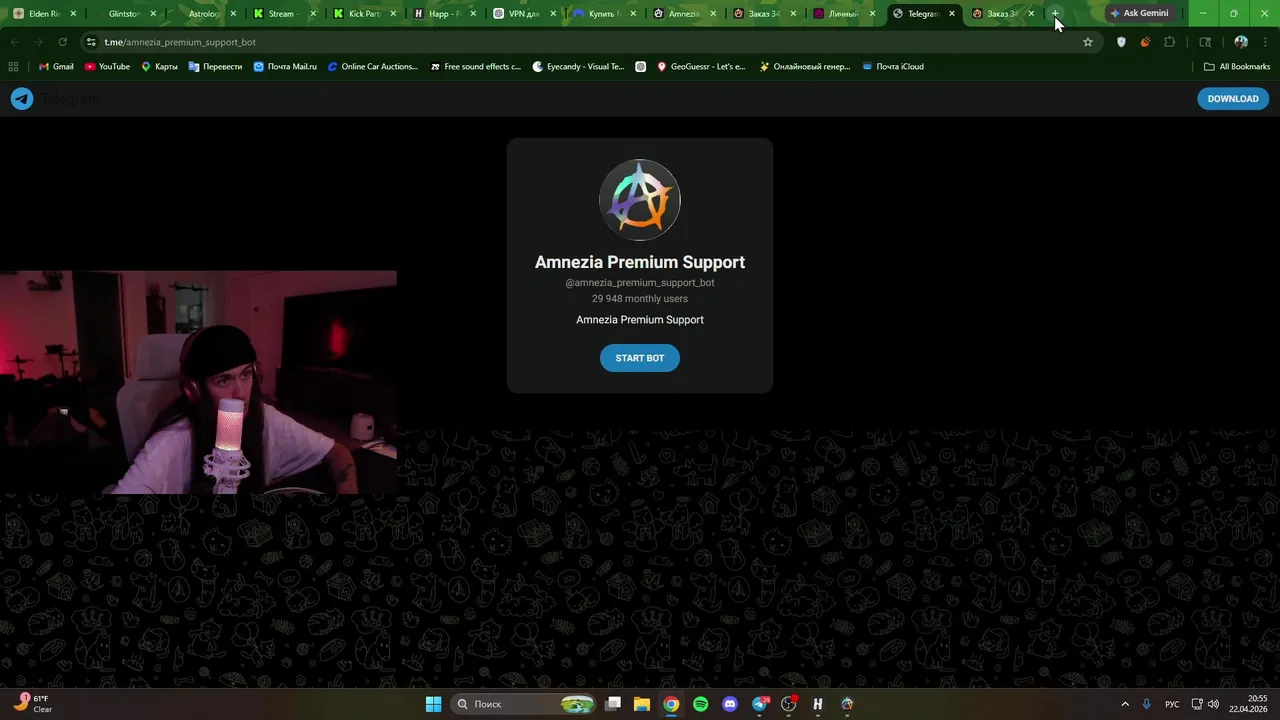Image resolution: width=1280 pixels, height=720 pixels.
Task: Open the All Bookmarks folder
Action: tap(1237, 66)
